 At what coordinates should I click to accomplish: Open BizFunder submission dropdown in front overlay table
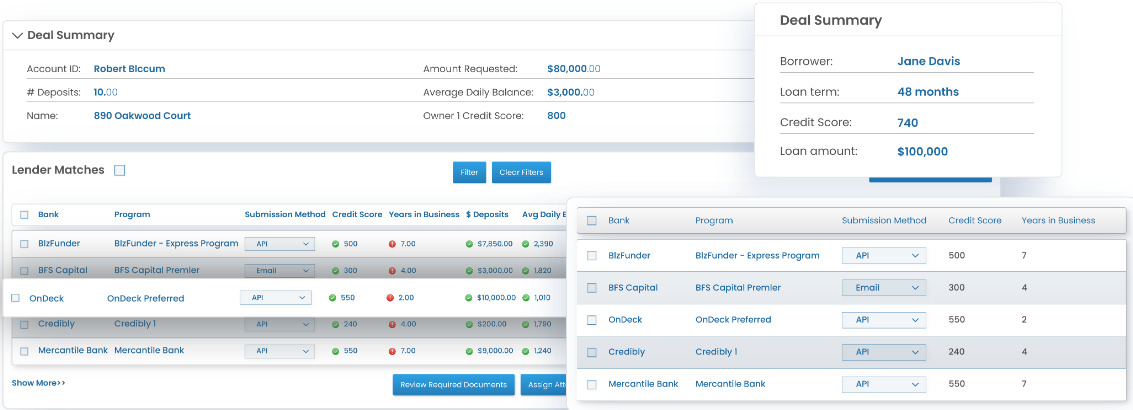884,256
